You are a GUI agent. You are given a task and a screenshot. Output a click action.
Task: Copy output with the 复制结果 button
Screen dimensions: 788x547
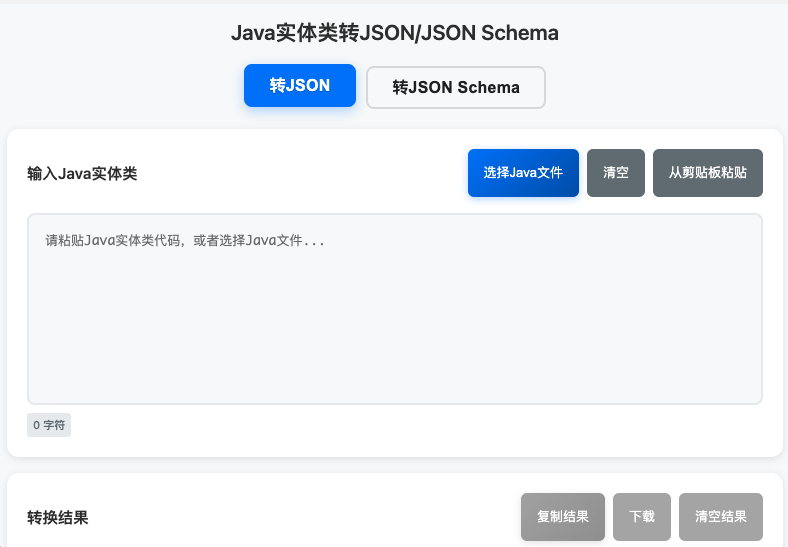point(563,517)
